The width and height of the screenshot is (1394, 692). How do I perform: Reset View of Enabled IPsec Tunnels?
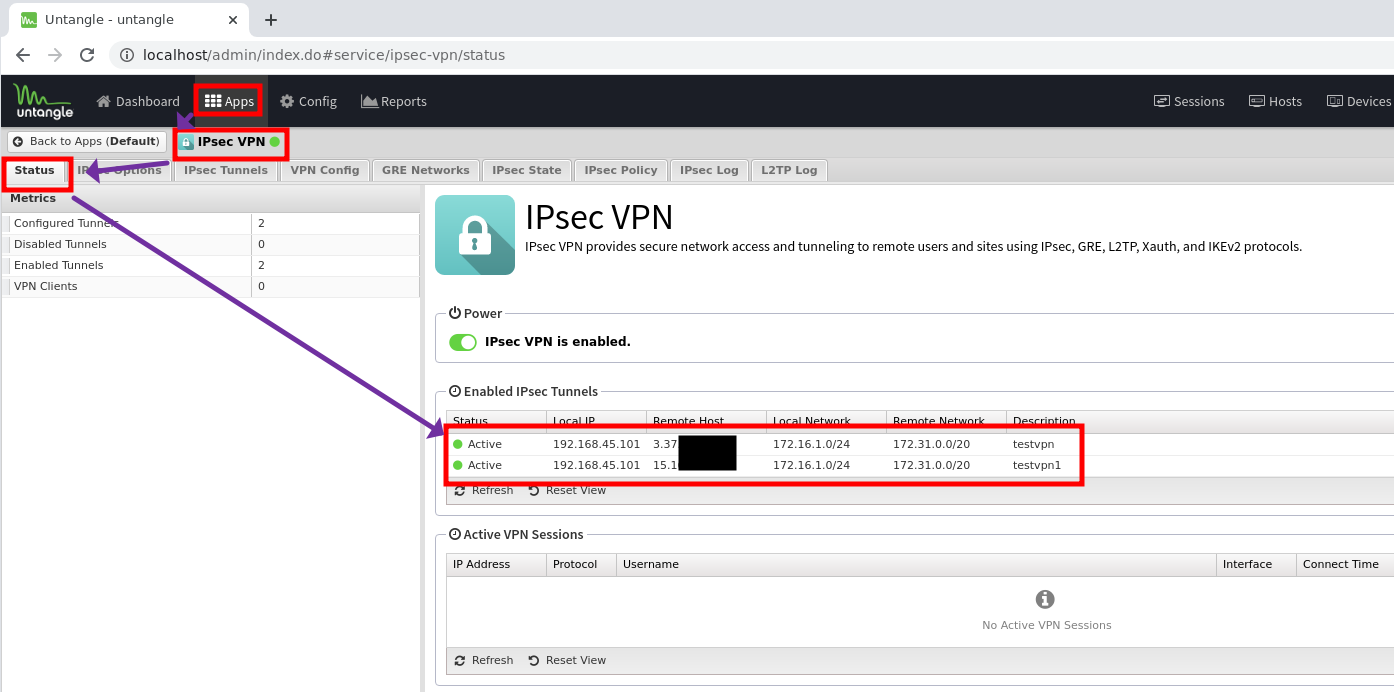click(x=567, y=490)
